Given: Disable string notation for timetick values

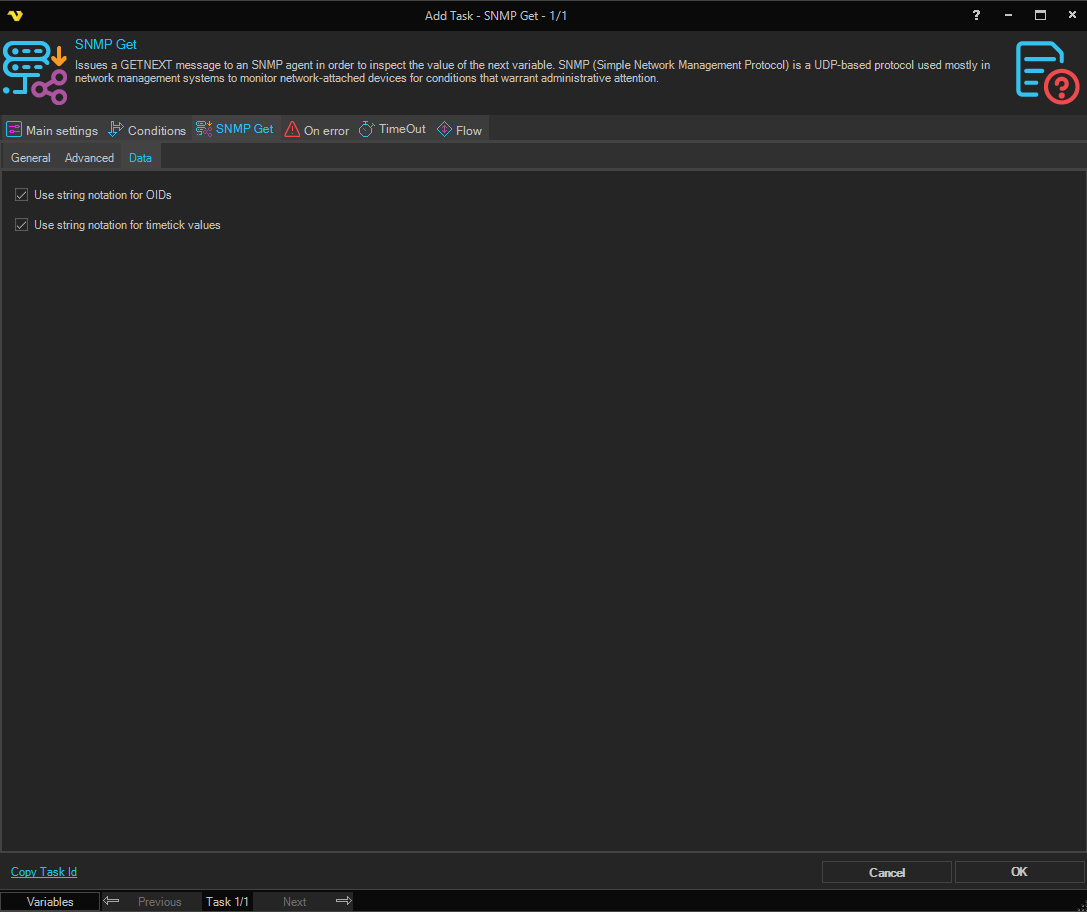Looking at the screenshot, I should 22,225.
